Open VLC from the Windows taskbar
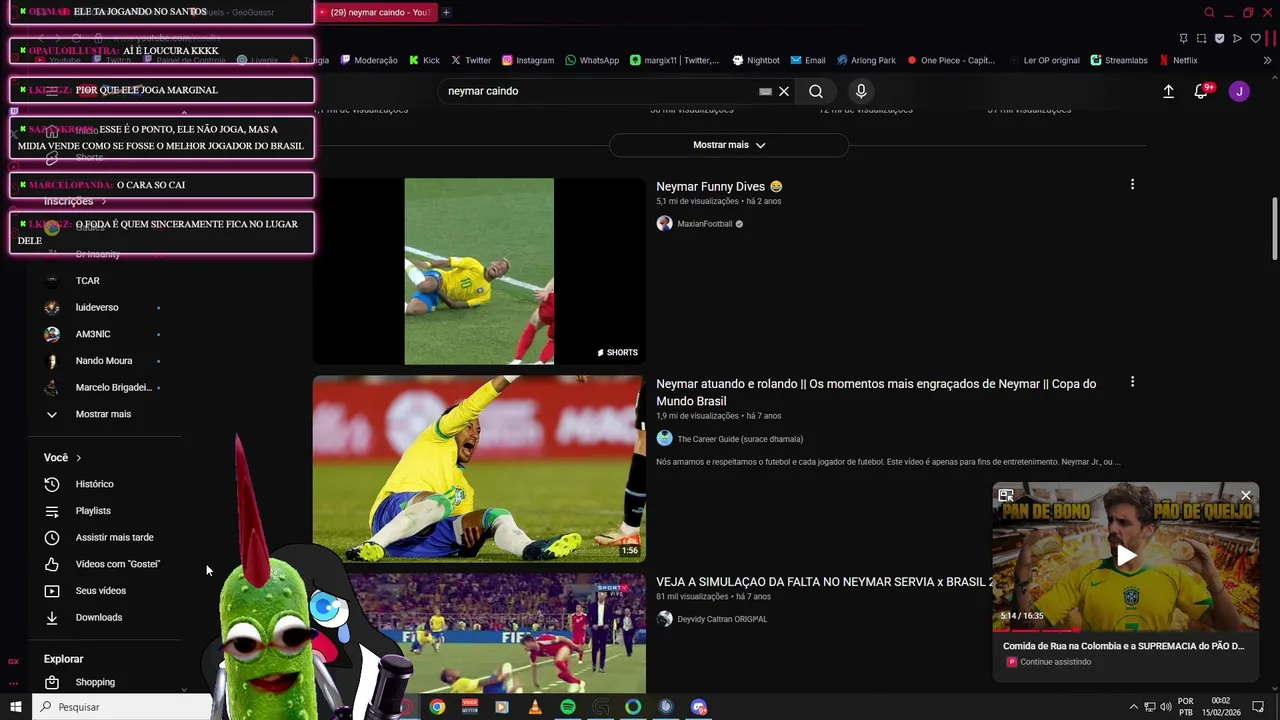This screenshot has height=720, width=1280. point(535,707)
